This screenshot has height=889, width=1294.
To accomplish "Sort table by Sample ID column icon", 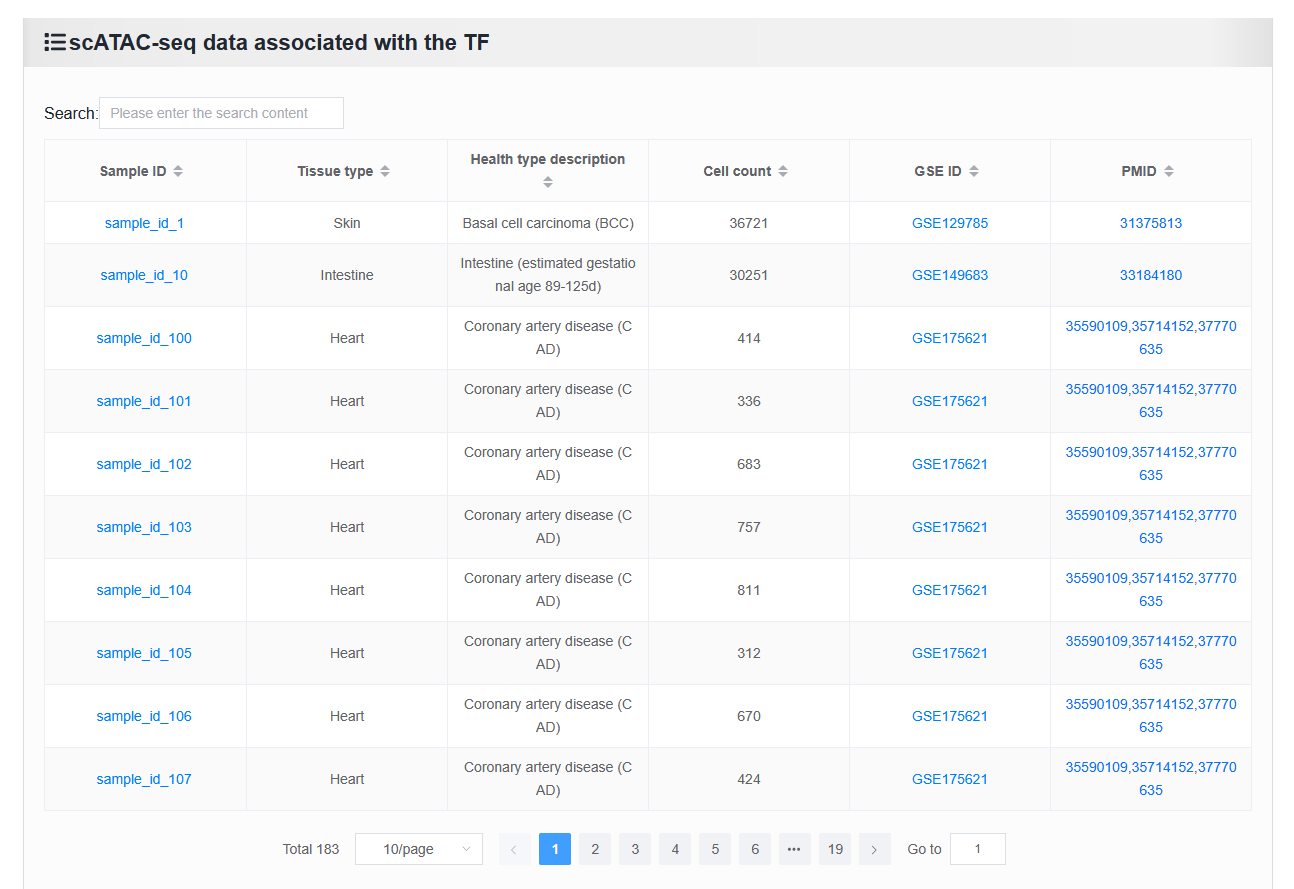I will [178, 171].
